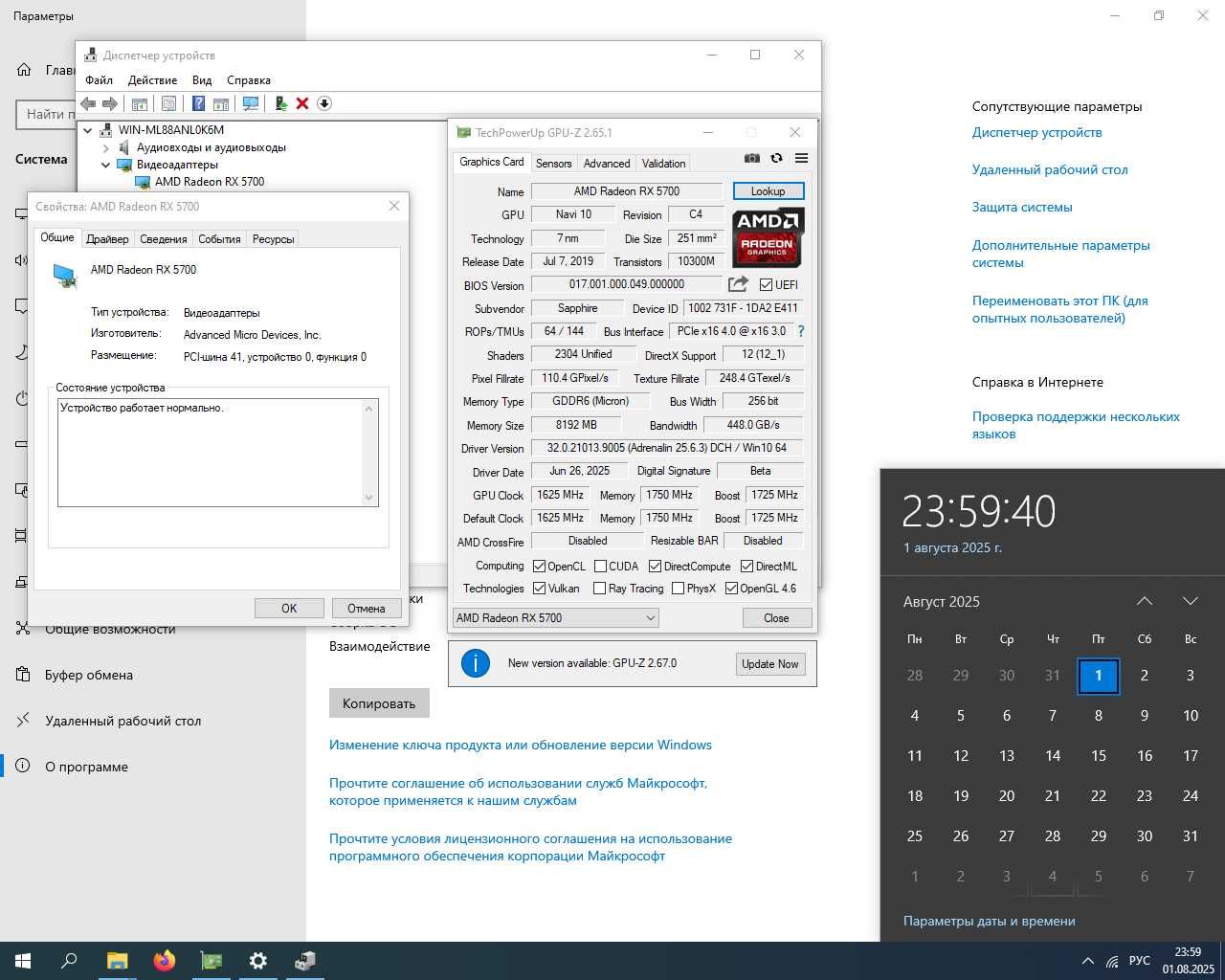Image resolution: width=1225 pixels, height=980 pixels.
Task: Click the РУС language indicator
Action: pos(1139,961)
